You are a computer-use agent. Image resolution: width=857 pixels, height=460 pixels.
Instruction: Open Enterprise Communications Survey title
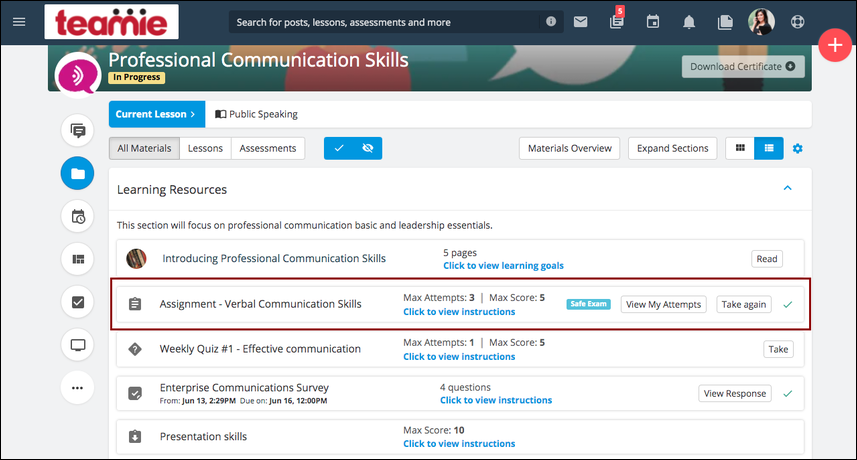pyautogui.click(x=244, y=387)
